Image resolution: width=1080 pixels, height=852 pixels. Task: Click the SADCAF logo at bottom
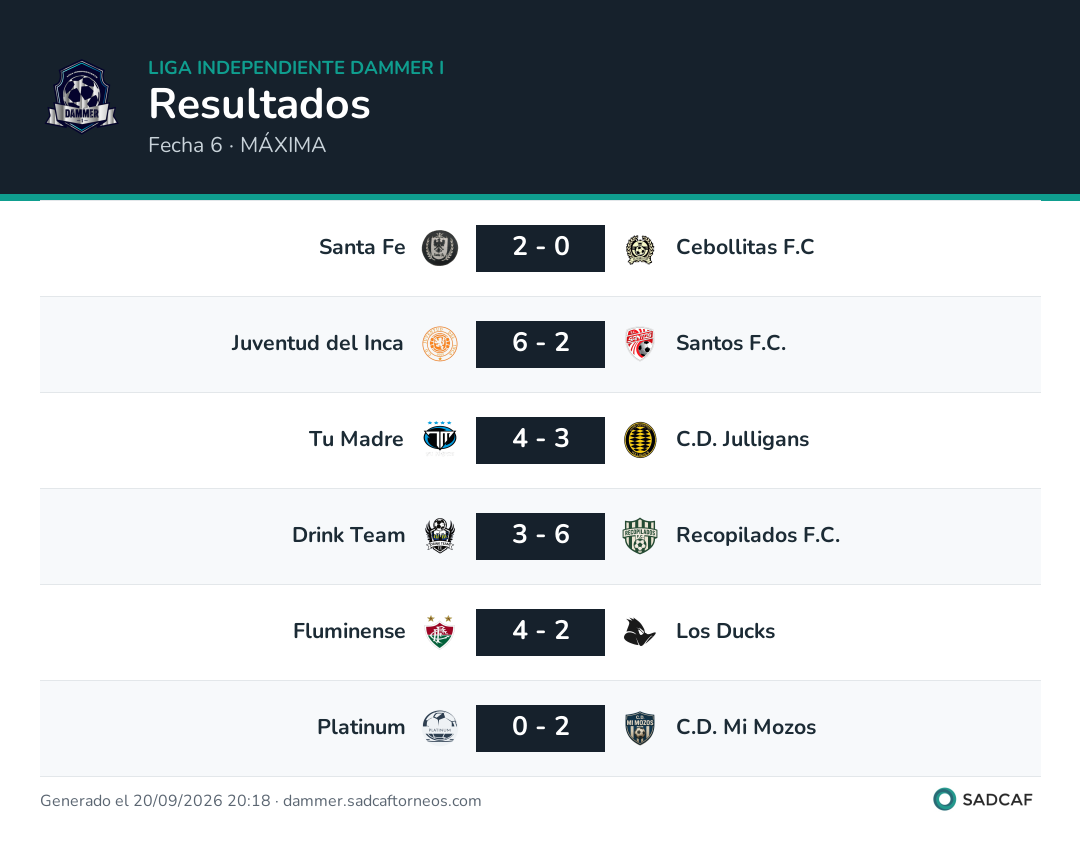tap(983, 800)
